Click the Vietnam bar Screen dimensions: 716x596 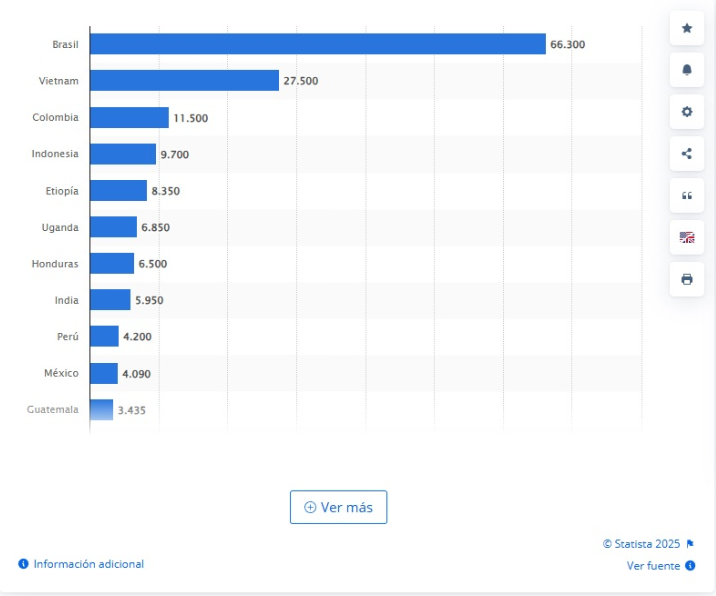184,81
